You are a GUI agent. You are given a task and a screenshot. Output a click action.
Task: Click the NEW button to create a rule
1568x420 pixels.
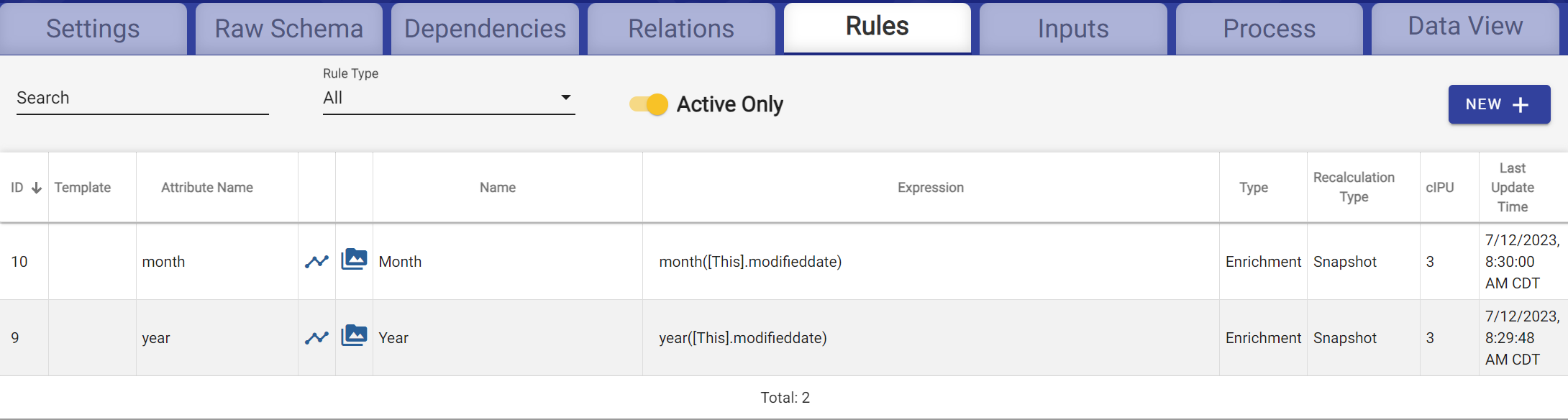1499,104
